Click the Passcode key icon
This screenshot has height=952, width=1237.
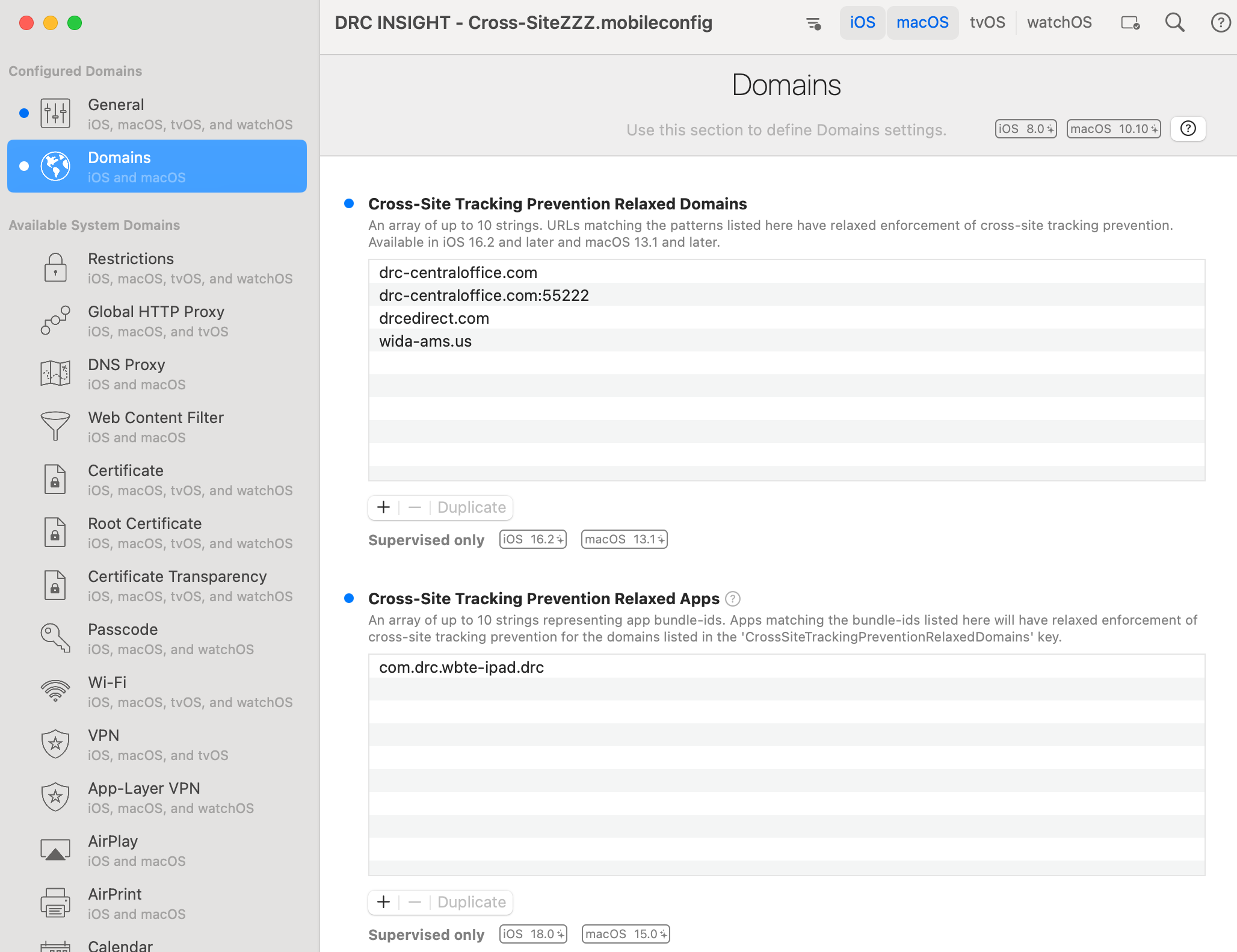(x=55, y=638)
